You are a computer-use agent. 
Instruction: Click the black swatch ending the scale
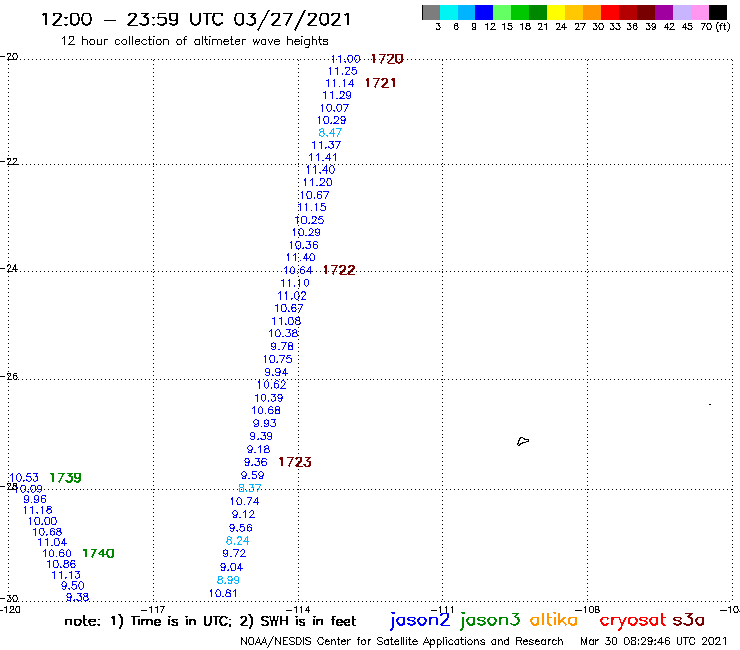click(x=717, y=12)
